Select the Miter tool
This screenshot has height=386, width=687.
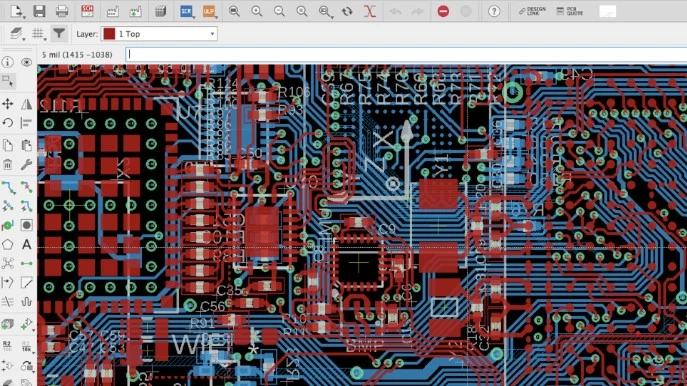point(26,283)
